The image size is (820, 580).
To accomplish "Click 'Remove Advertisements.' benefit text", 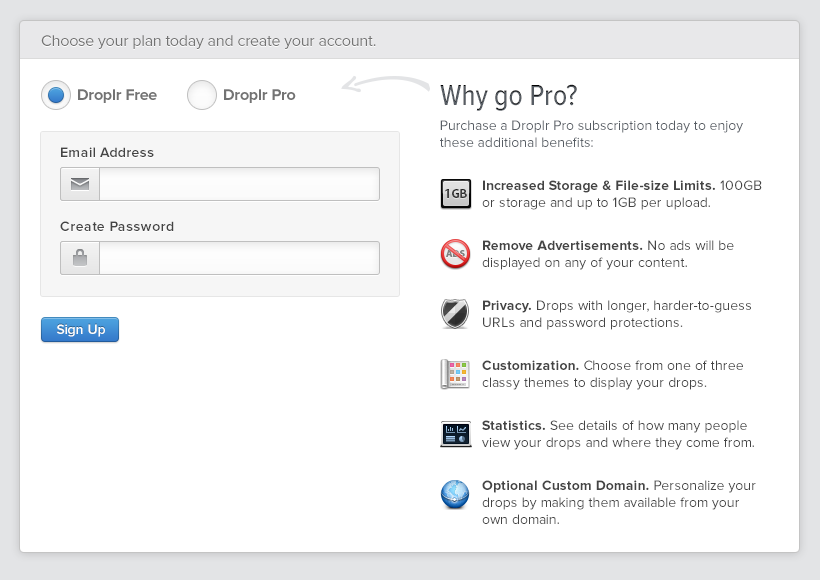I will pyautogui.click(x=562, y=246).
